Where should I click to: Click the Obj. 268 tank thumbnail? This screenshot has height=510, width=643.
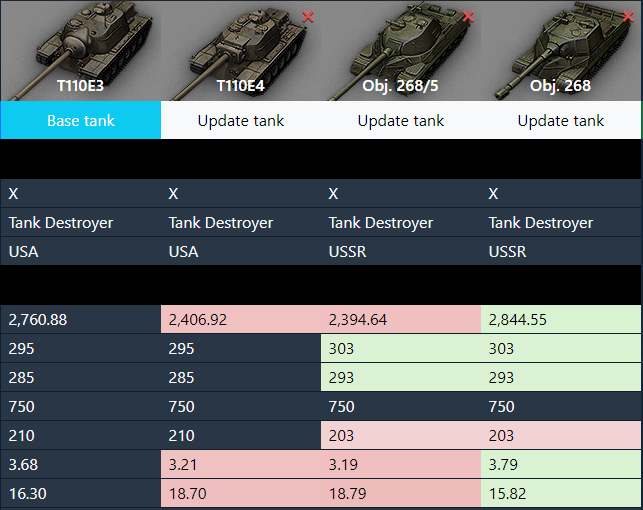(x=561, y=50)
